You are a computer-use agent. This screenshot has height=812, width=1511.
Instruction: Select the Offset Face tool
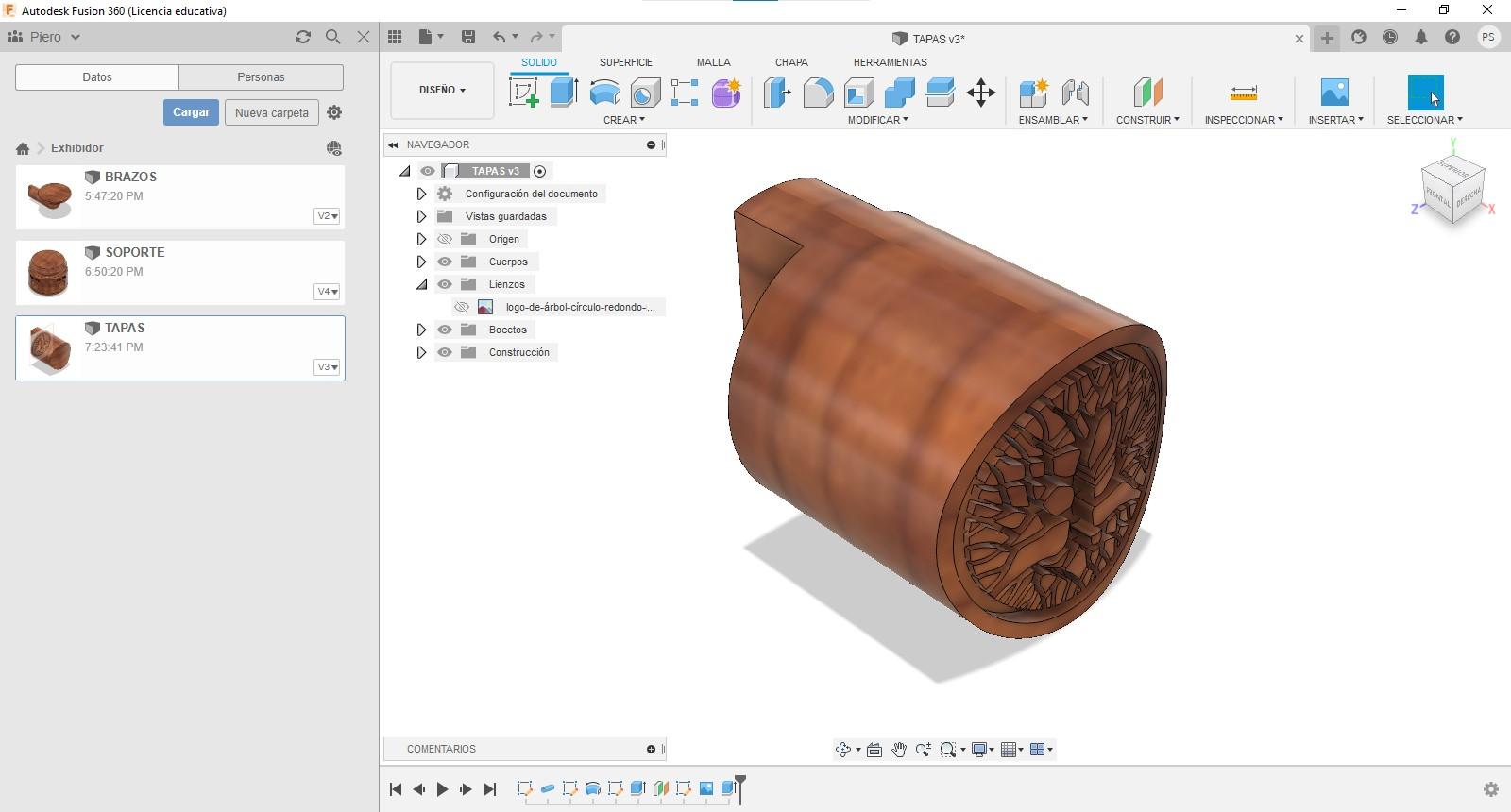tap(941, 93)
